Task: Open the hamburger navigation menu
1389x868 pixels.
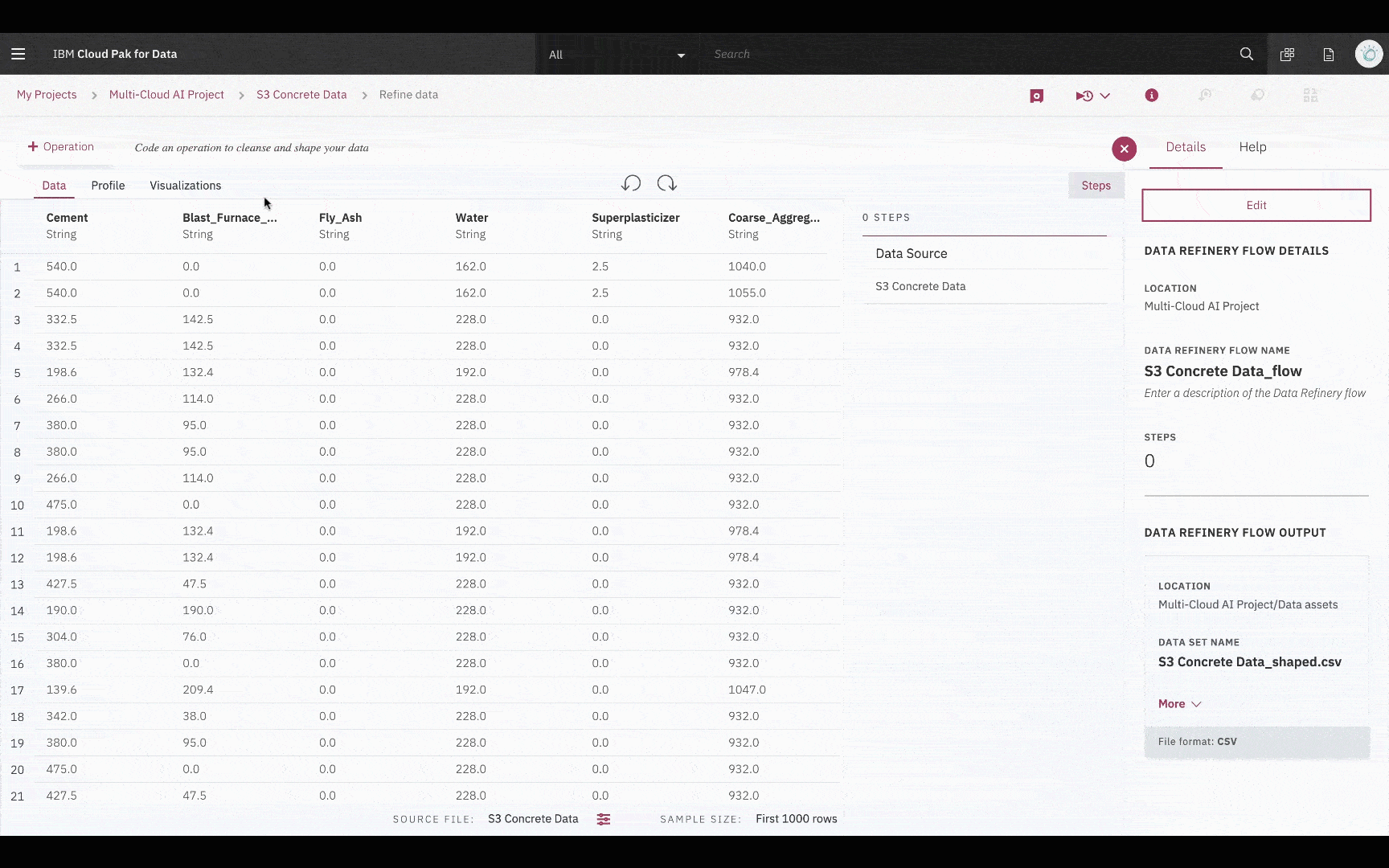Action: [x=18, y=54]
